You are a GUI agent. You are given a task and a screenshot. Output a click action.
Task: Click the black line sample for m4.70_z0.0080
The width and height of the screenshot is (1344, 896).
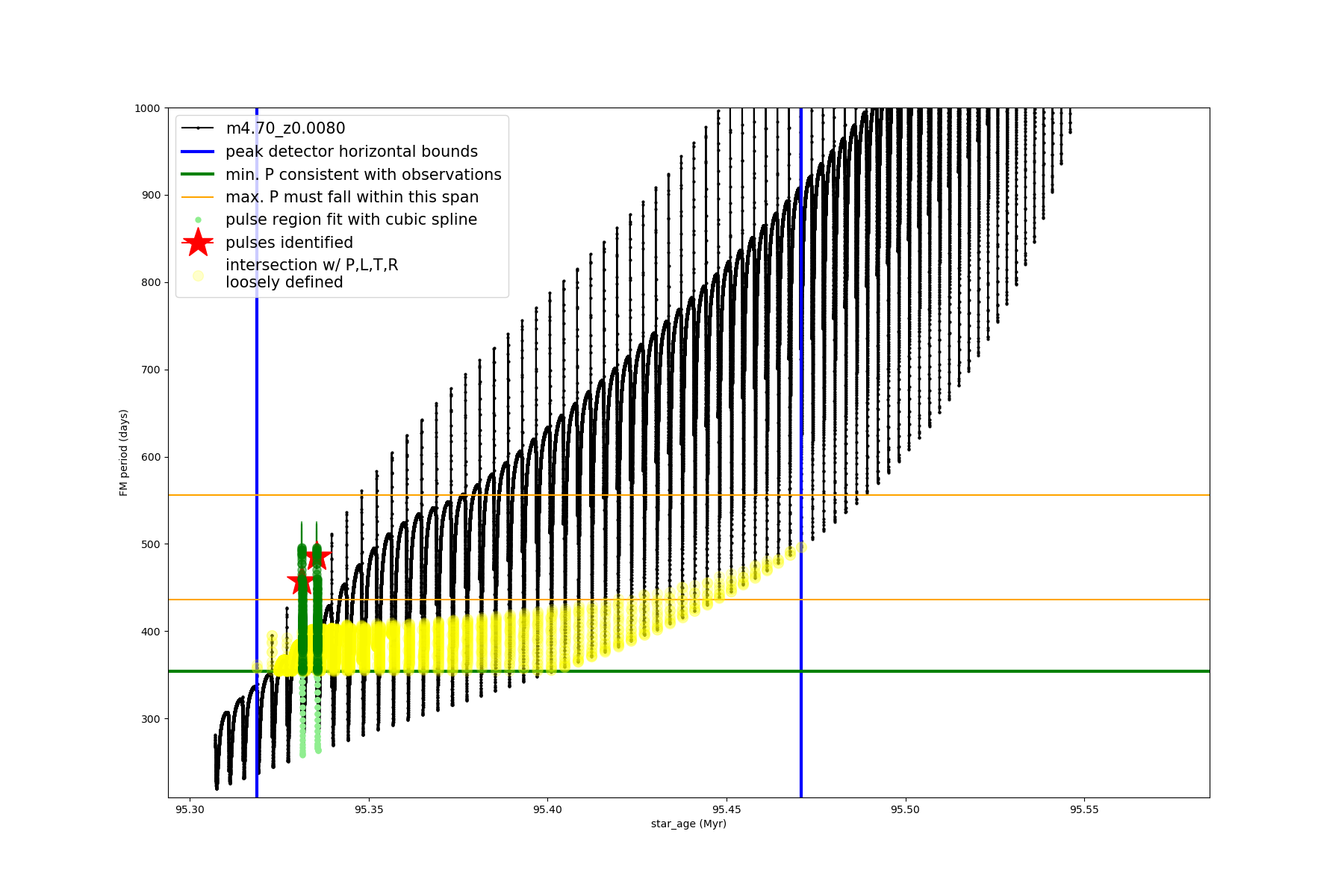(x=198, y=128)
